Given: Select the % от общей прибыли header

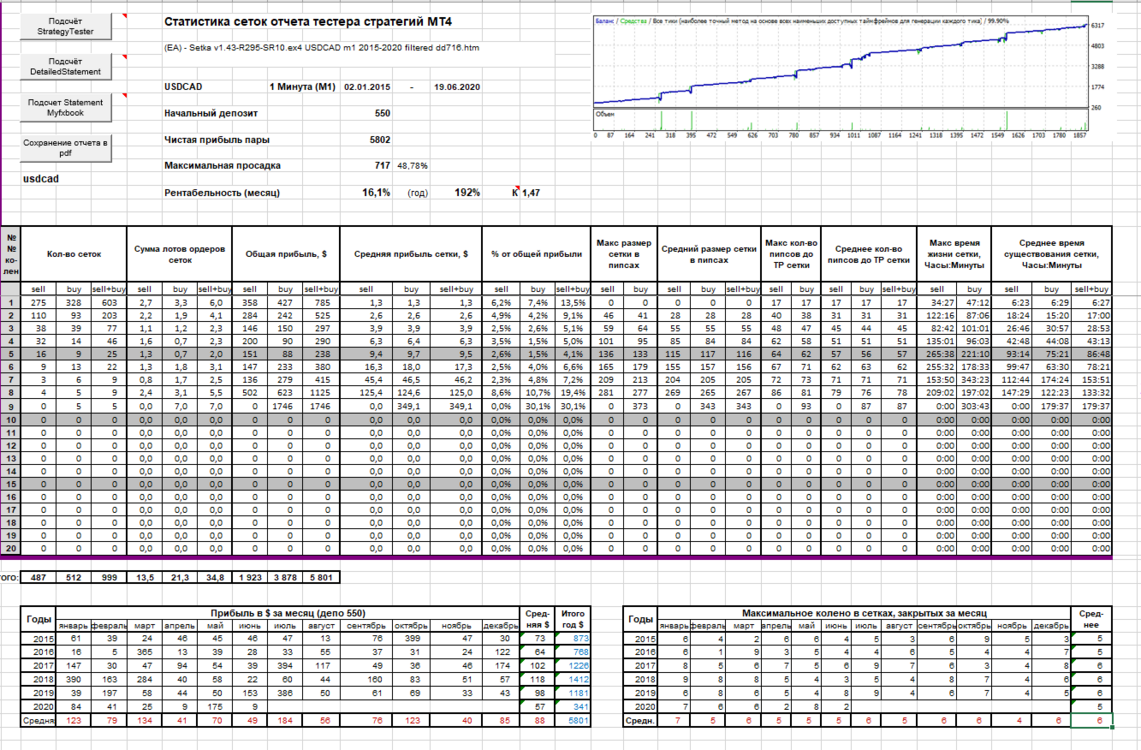Looking at the screenshot, I should [x=536, y=254].
